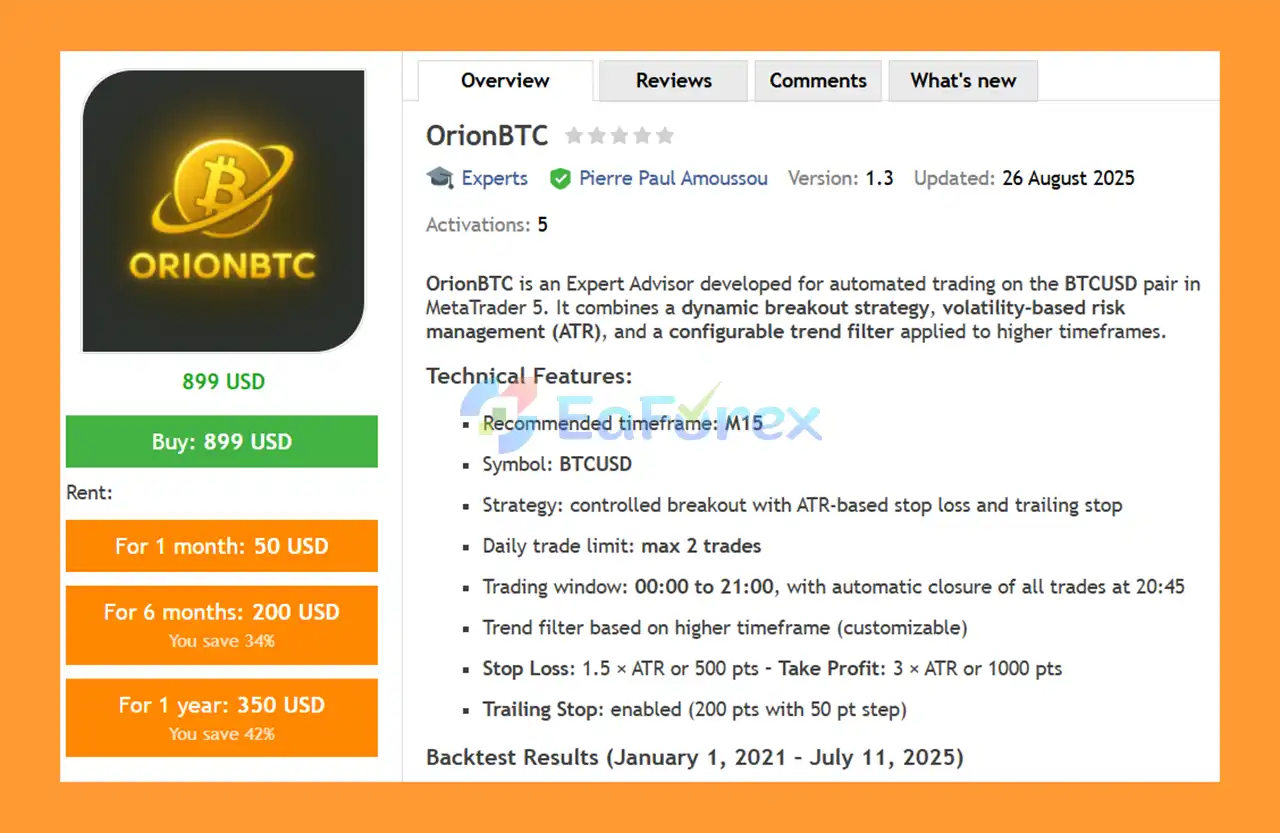
Task: Click the OrionBTC product title
Action: pos(487,135)
